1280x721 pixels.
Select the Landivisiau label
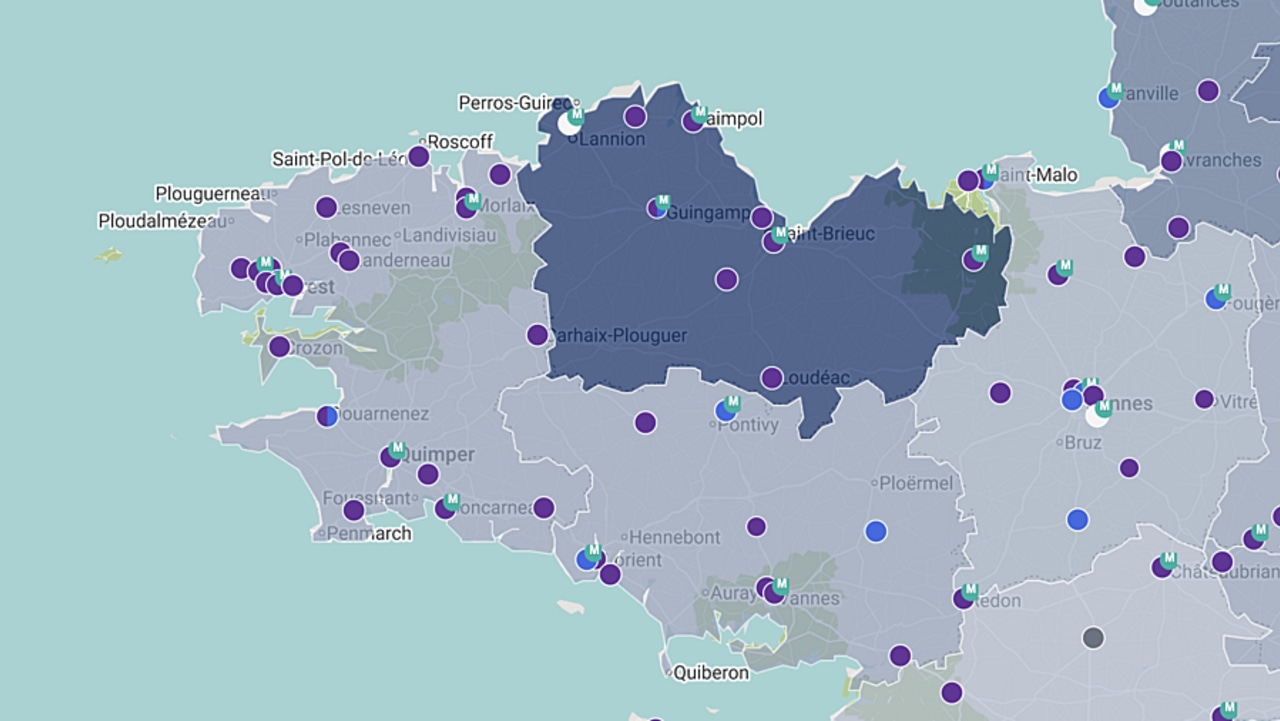point(449,236)
